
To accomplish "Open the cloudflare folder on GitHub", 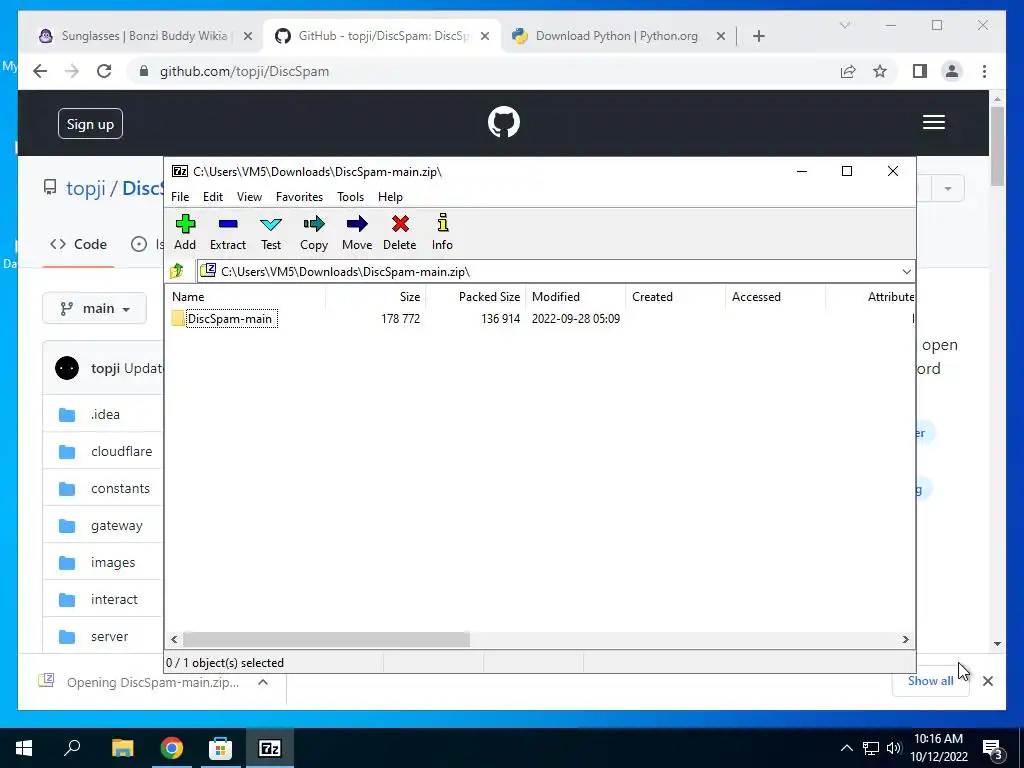I will point(121,451).
